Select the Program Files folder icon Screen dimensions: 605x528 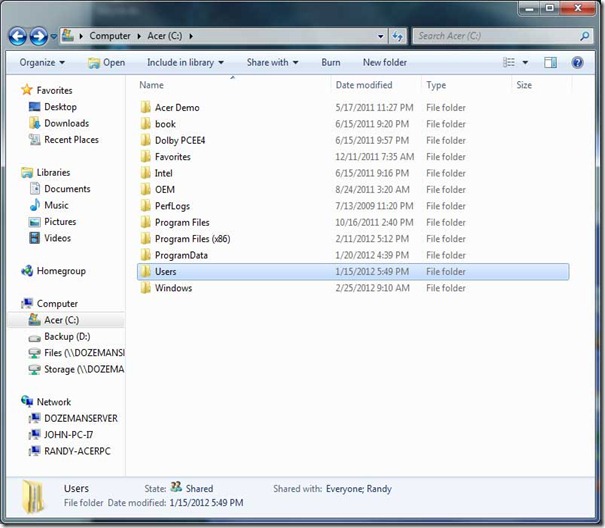(x=145, y=222)
